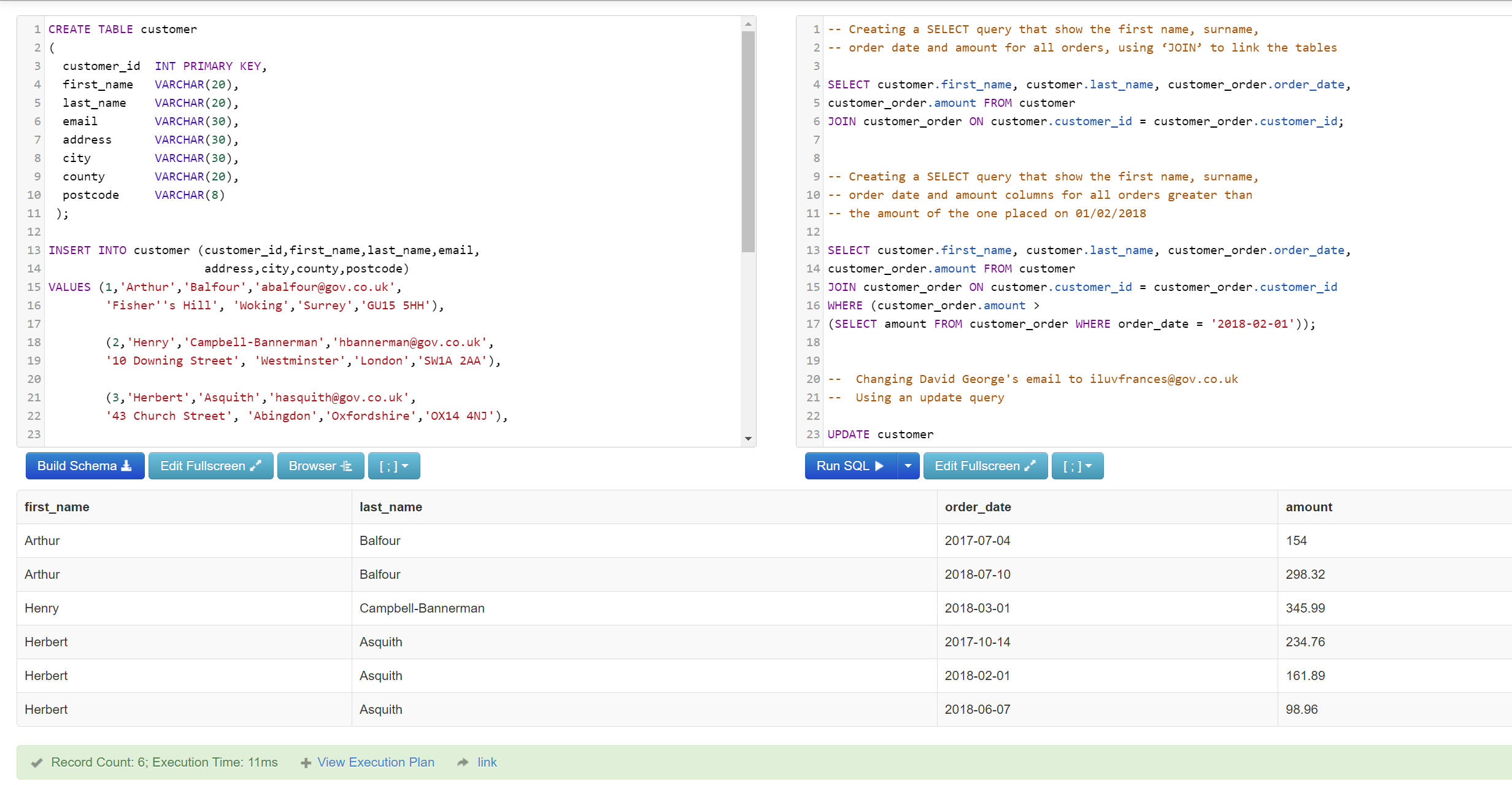The height and width of the screenshot is (785, 1512).
Task: Click 'Using an update query' comment
Action: (930, 398)
